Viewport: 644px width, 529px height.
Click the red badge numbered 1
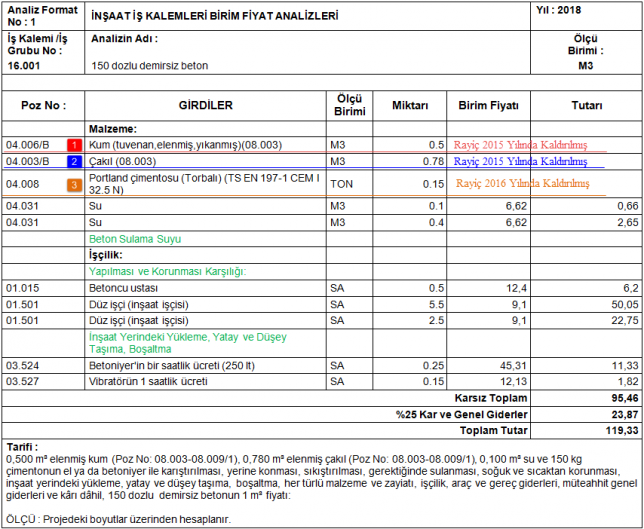[x=73, y=145]
